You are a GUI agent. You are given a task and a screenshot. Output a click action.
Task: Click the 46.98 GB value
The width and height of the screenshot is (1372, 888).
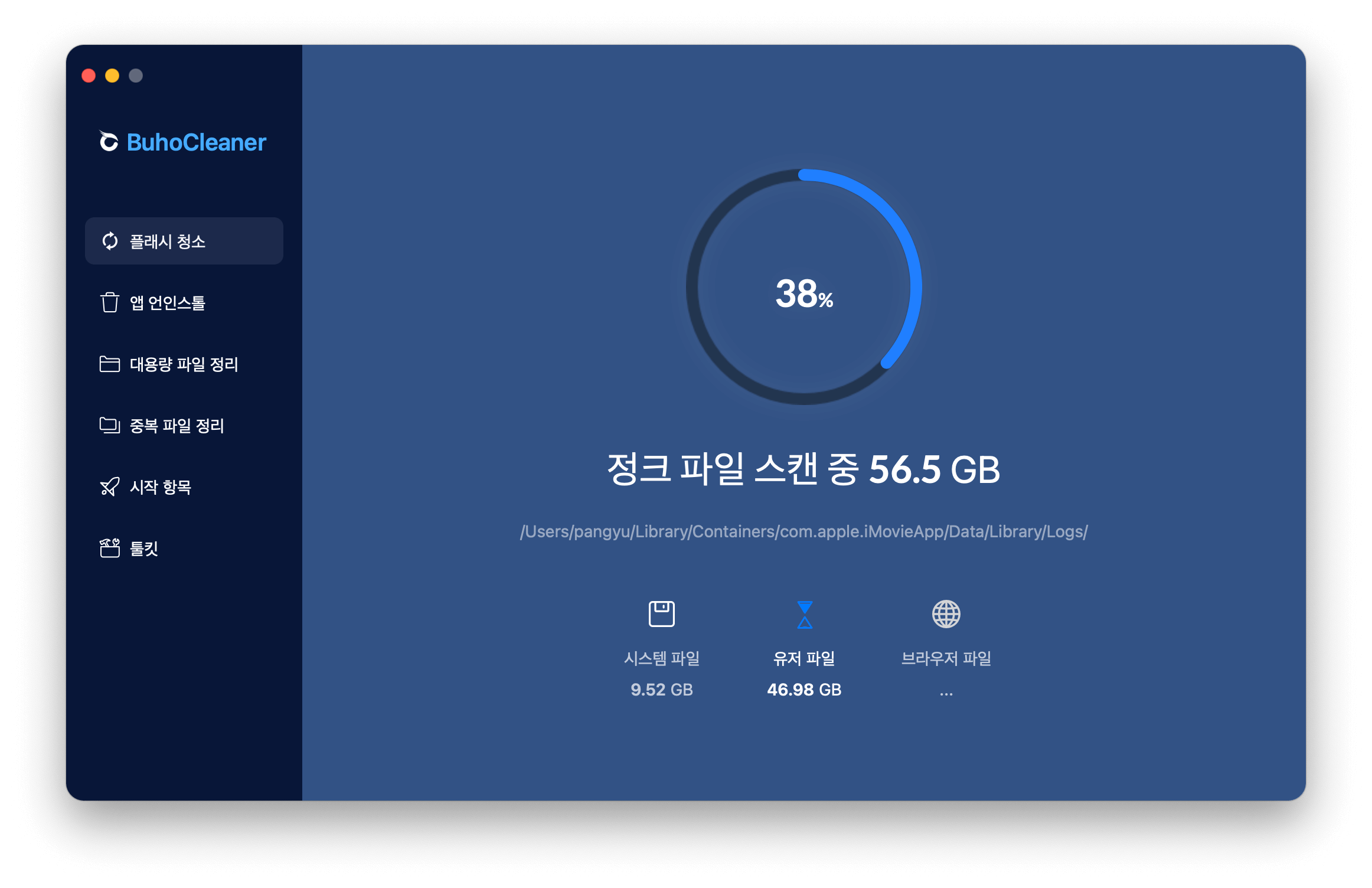point(804,690)
